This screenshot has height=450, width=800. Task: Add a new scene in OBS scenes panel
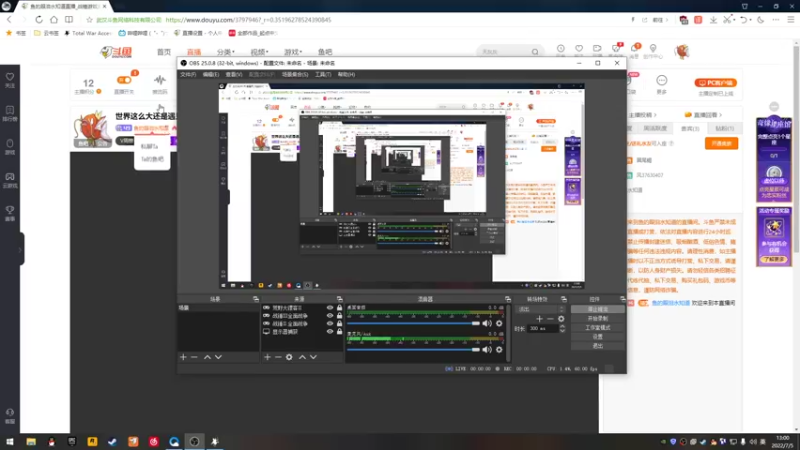pyautogui.click(x=183, y=357)
